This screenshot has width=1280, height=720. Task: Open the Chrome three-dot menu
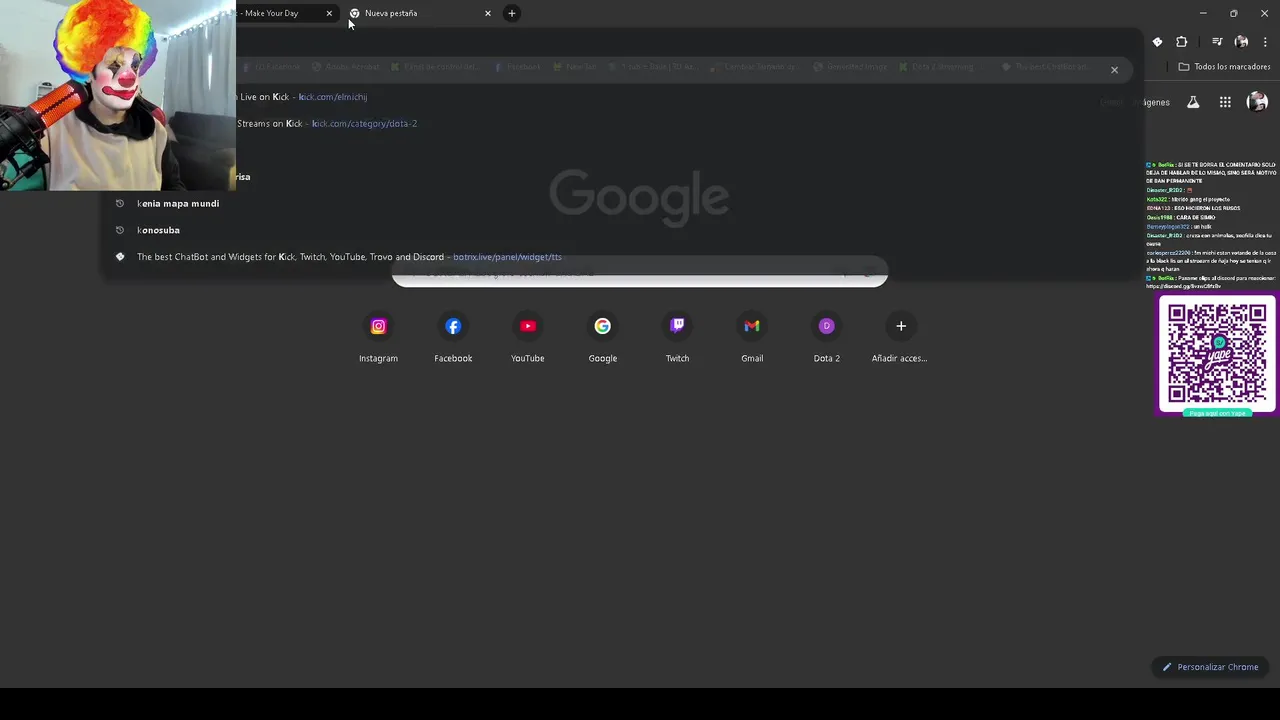[x=1265, y=42]
